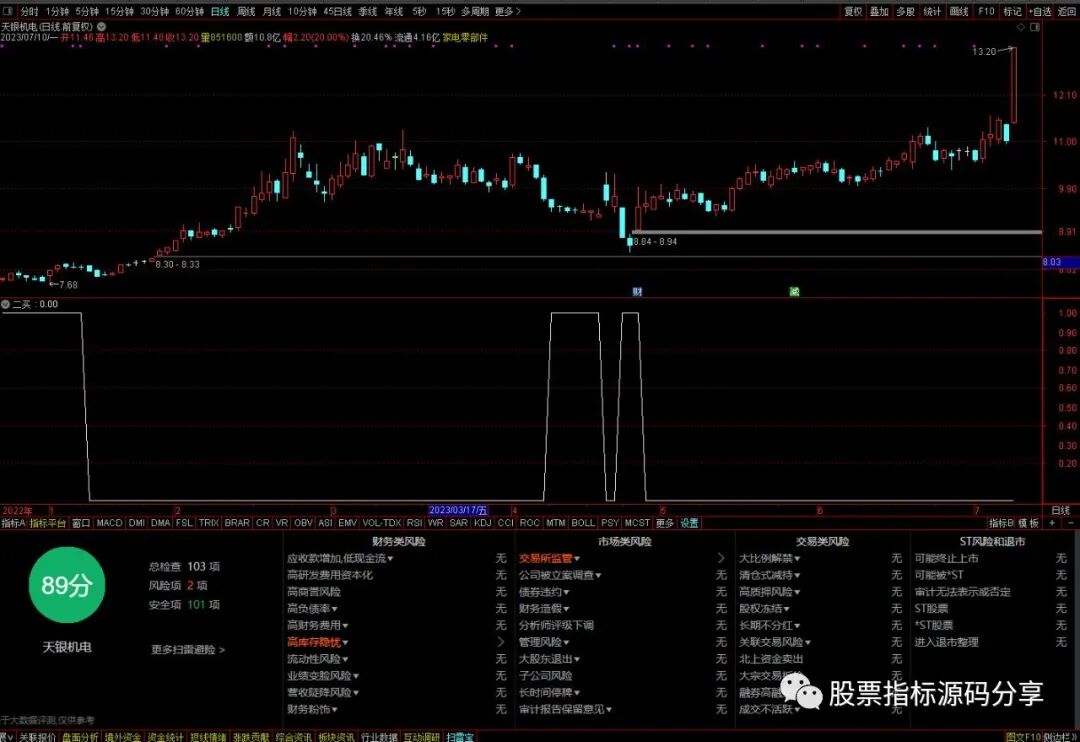Image resolution: width=1080 pixels, height=742 pixels.
Task: Click 模板 template button
Action: (1028, 523)
